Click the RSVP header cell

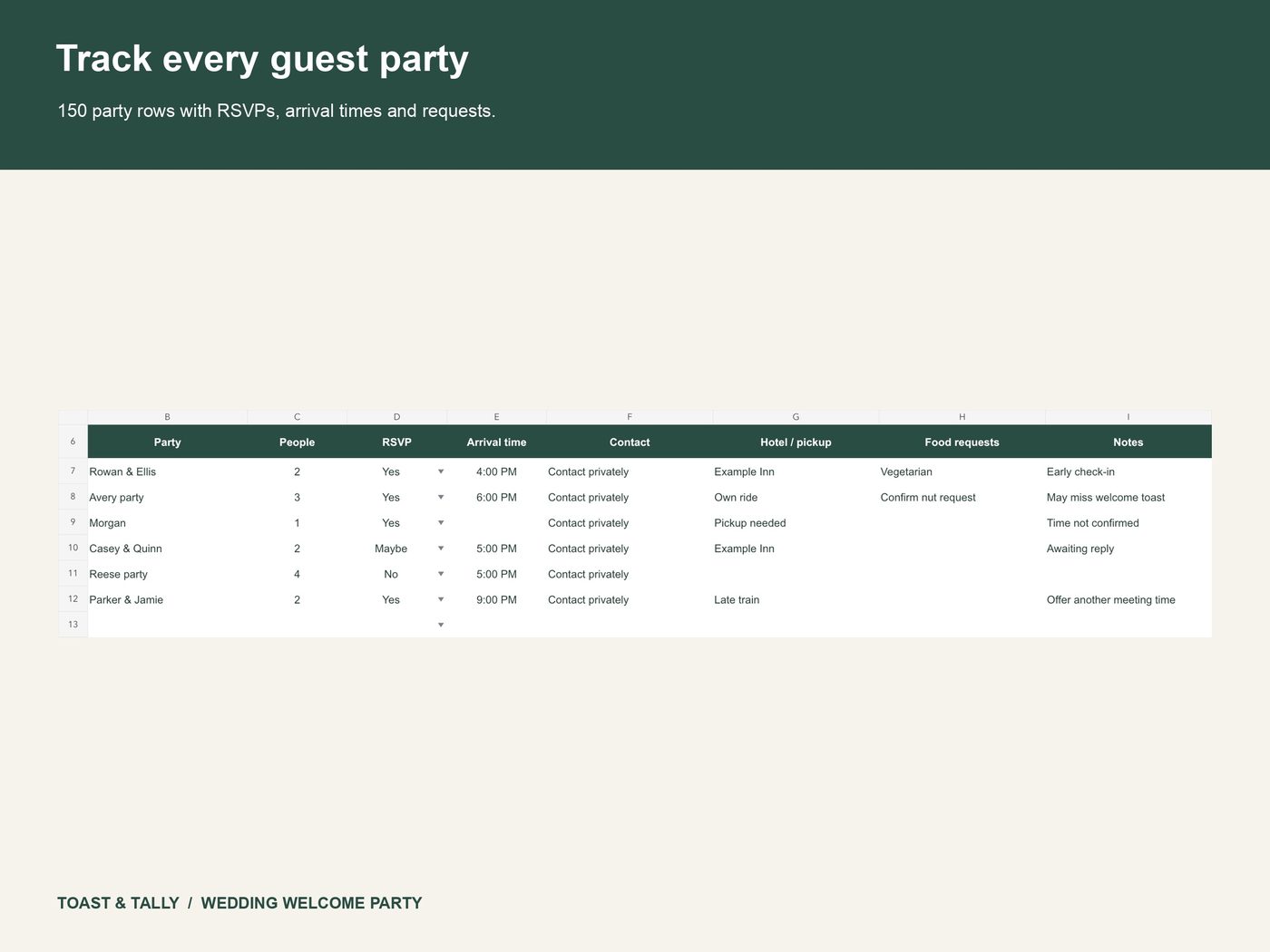tap(396, 442)
